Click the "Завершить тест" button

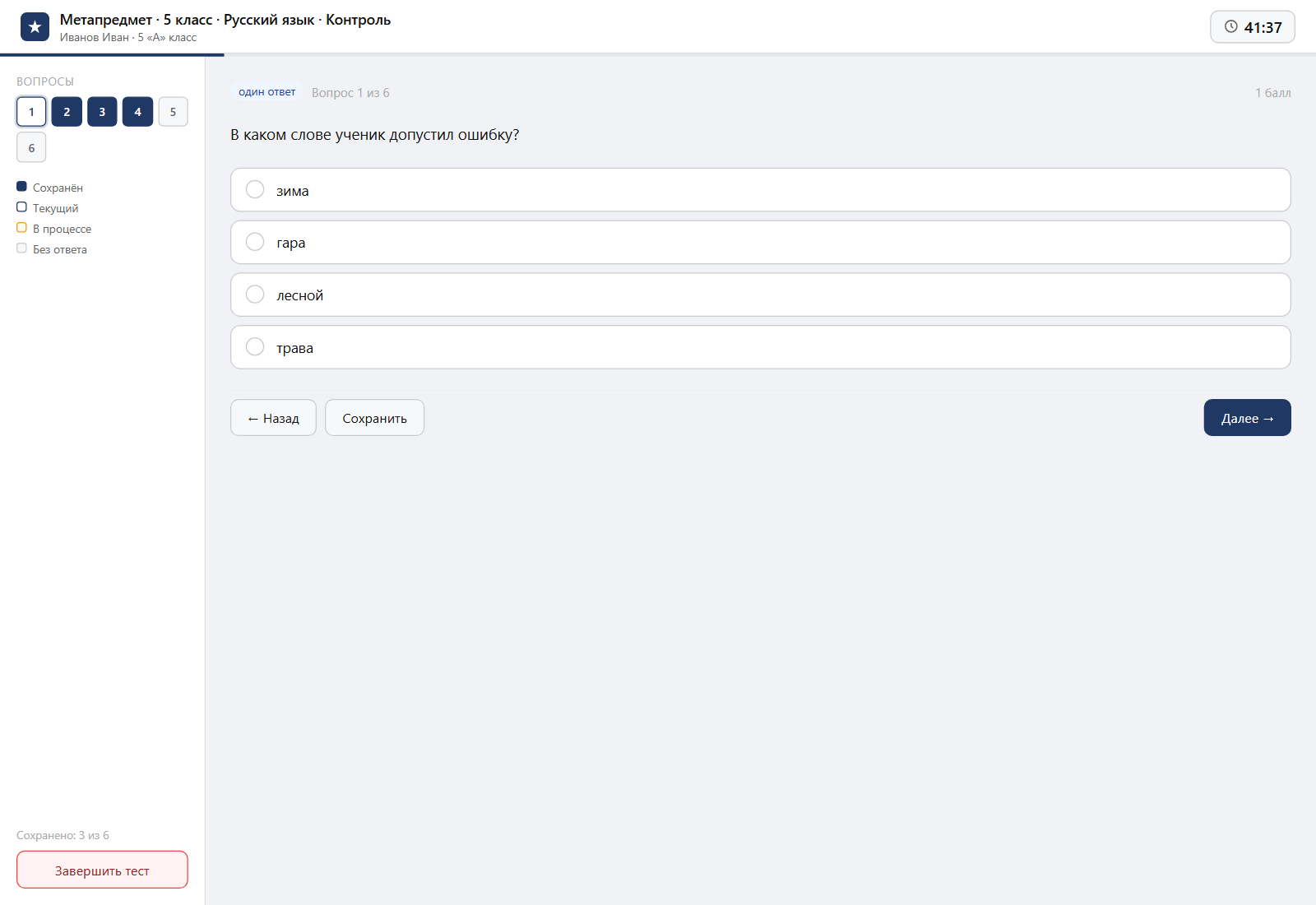(102, 870)
